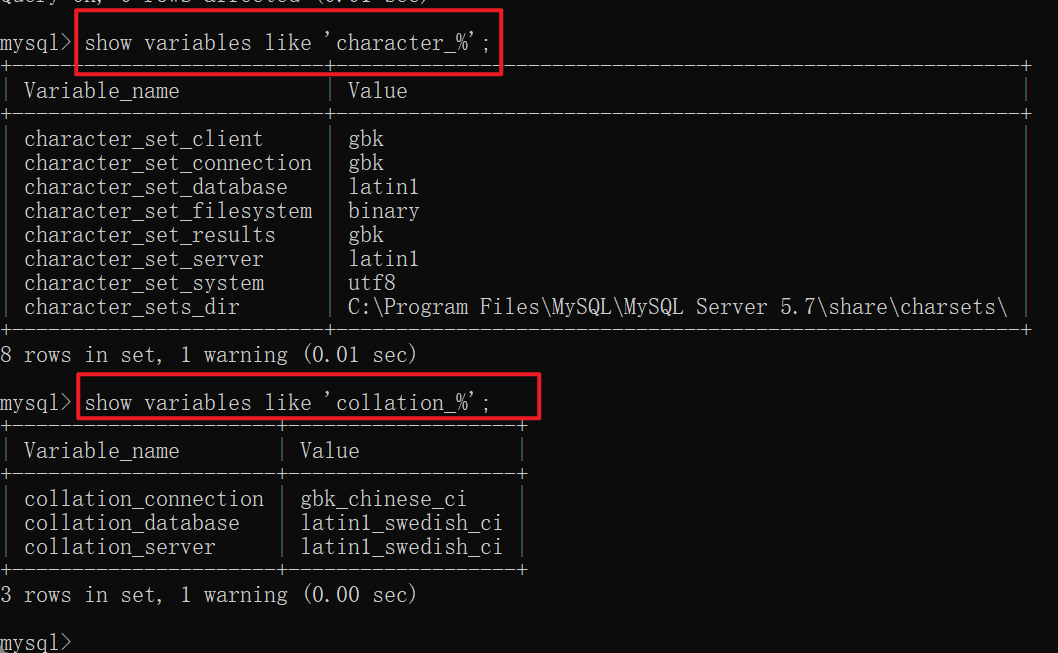Click the '3 rows in set' result message
The height and width of the screenshot is (653, 1058).
(208, 595)
